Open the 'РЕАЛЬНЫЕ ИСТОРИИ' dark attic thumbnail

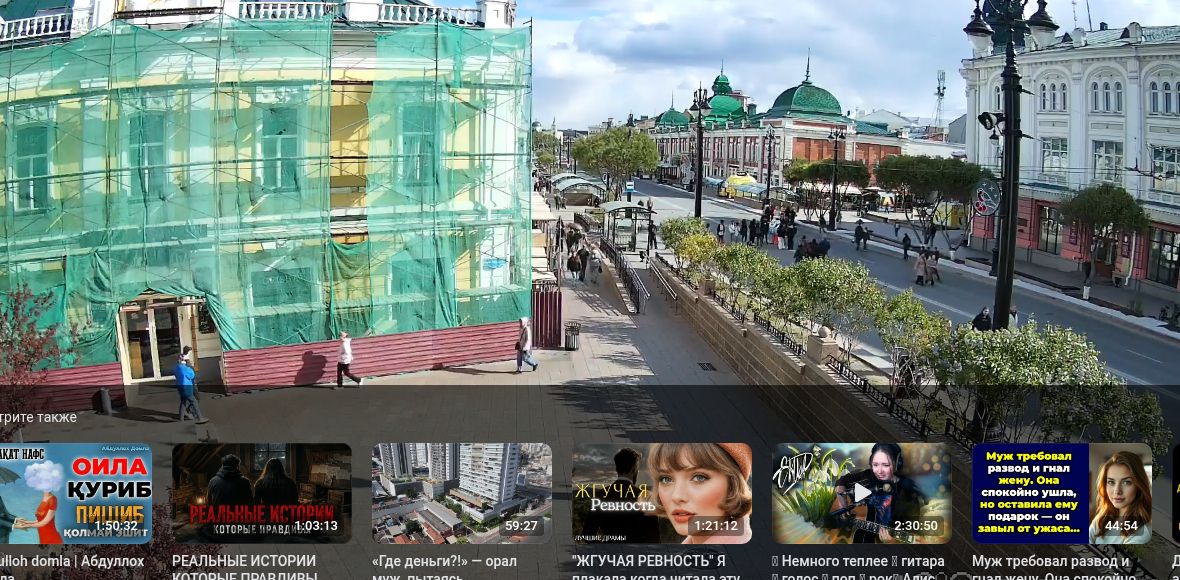click(x=261, y=493)
